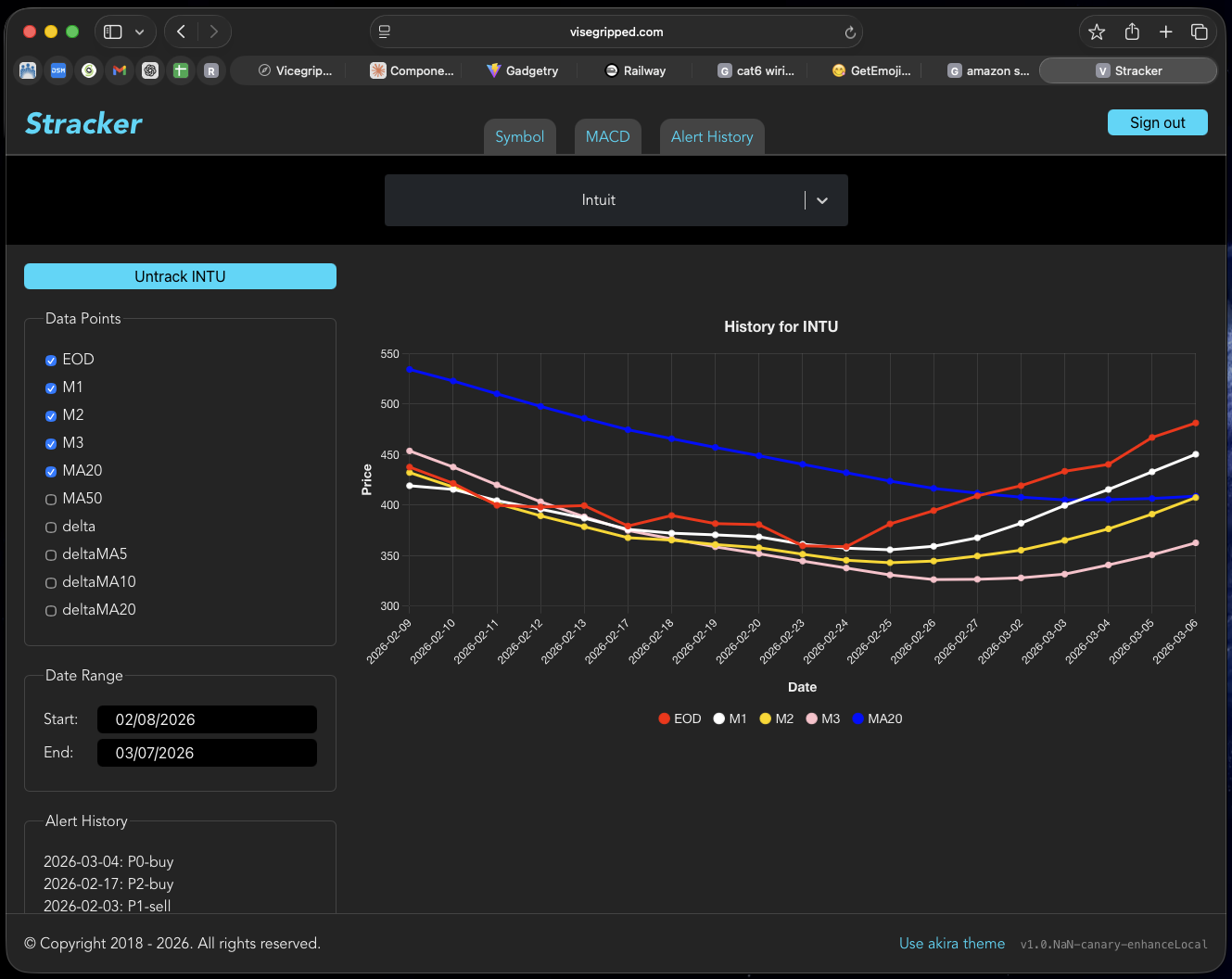Enable the MA50 checkbox
The image size is (1232, 979).
click(51, 499)
